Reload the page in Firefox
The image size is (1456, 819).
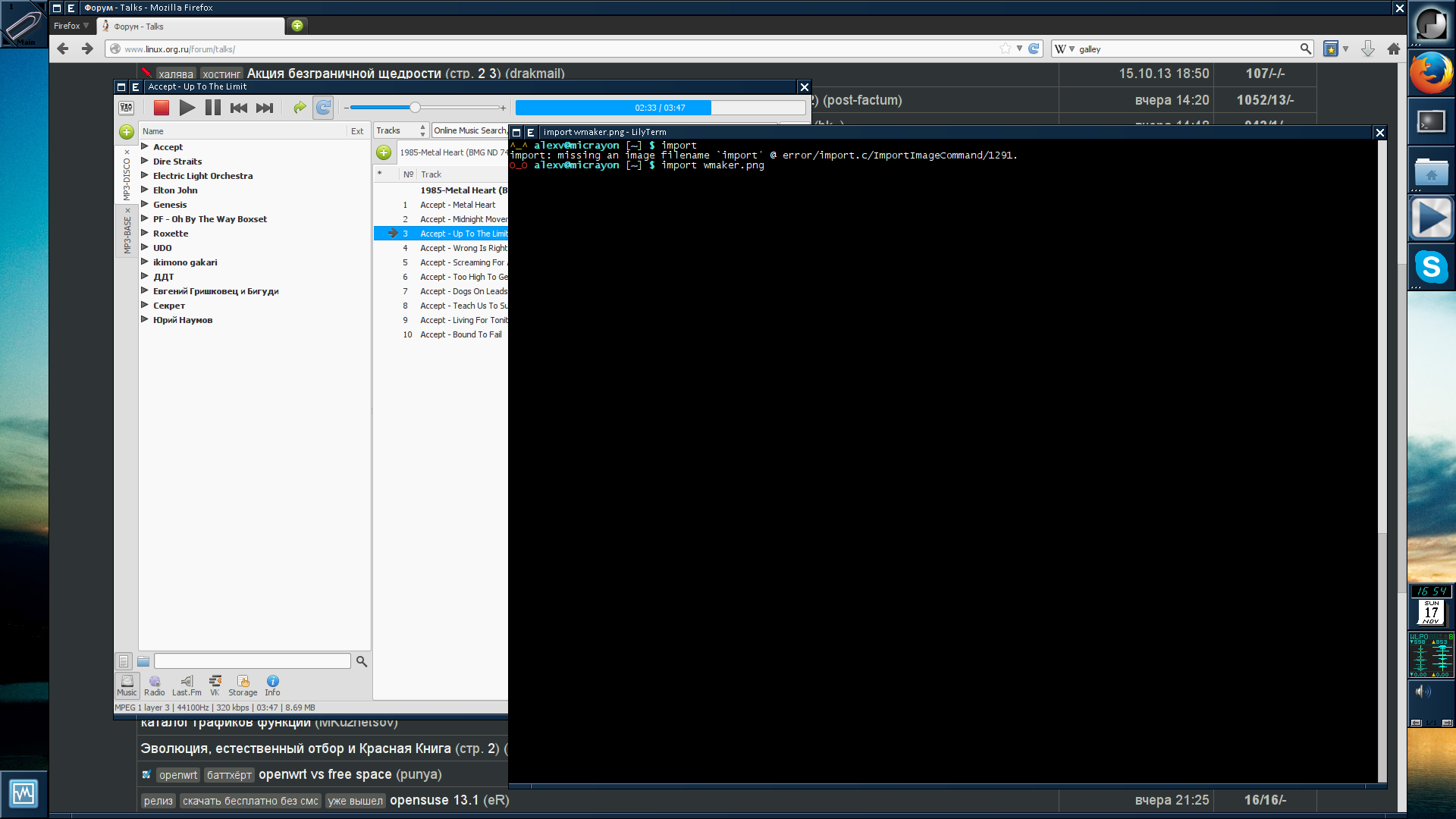pyautogui.click(x=1034, y=49)
